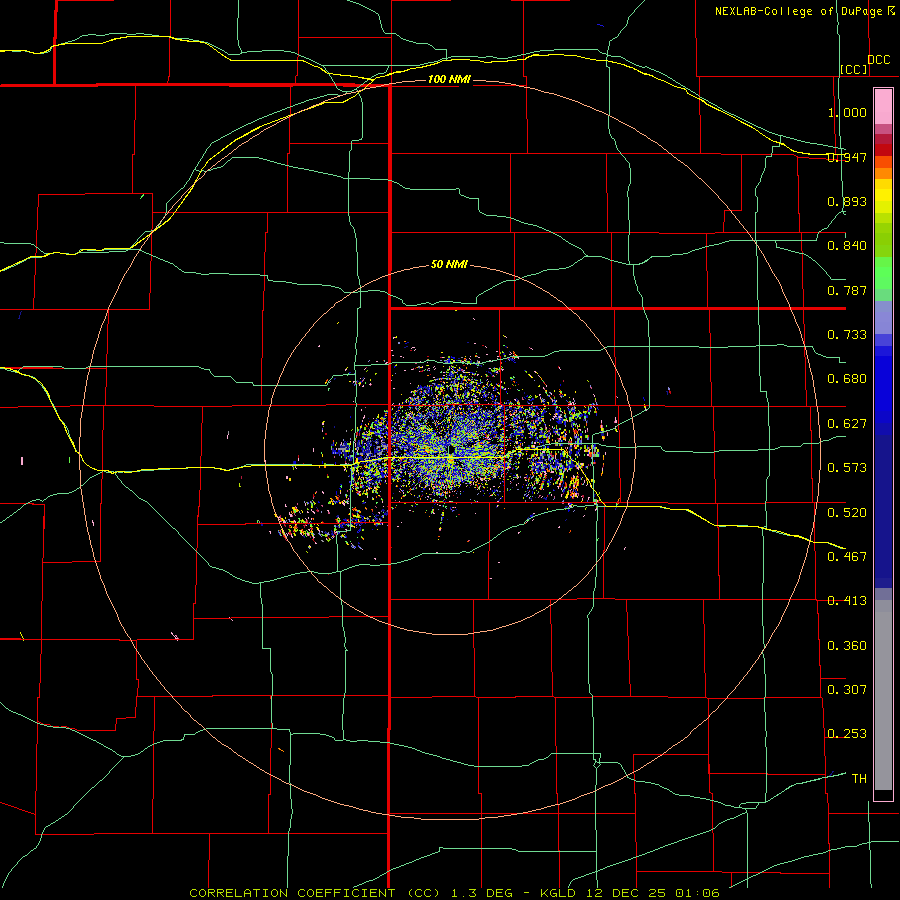Click the [CC] label above the color bar

tap(854, 69)
